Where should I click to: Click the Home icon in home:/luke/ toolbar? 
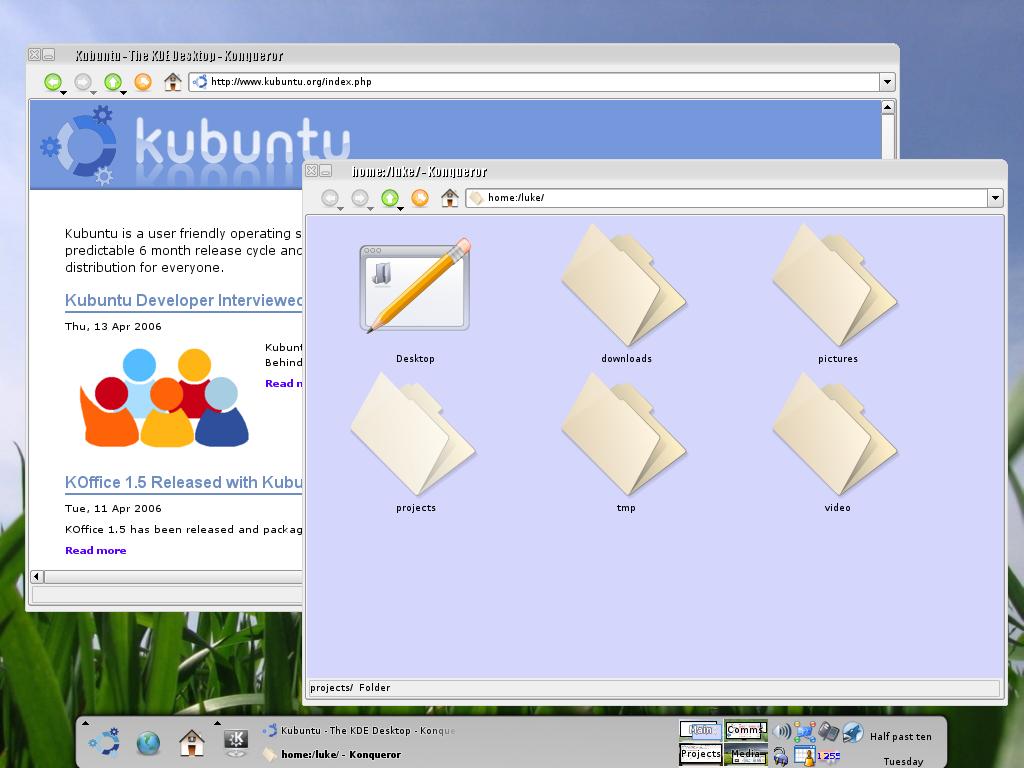coord(449,197)
